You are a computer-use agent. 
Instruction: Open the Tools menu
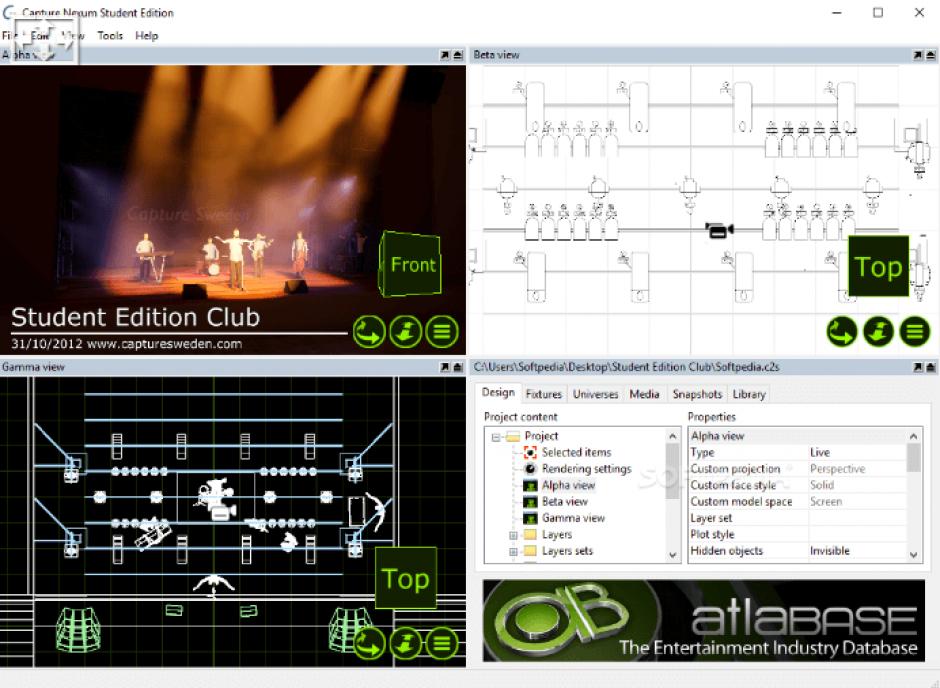coord(110,35)
